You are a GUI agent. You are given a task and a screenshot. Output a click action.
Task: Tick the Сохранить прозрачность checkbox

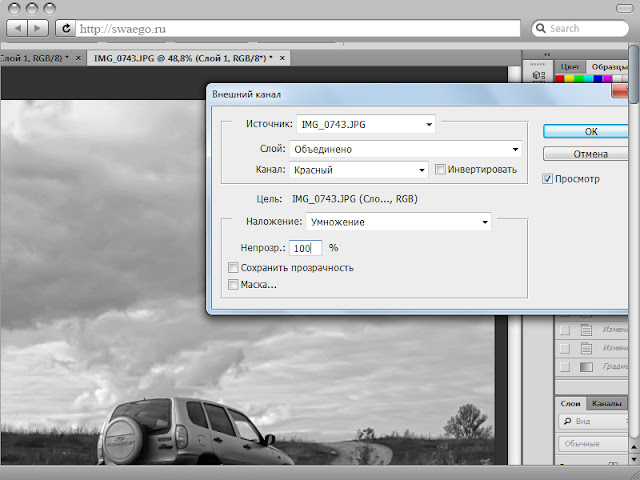[233, 268]
